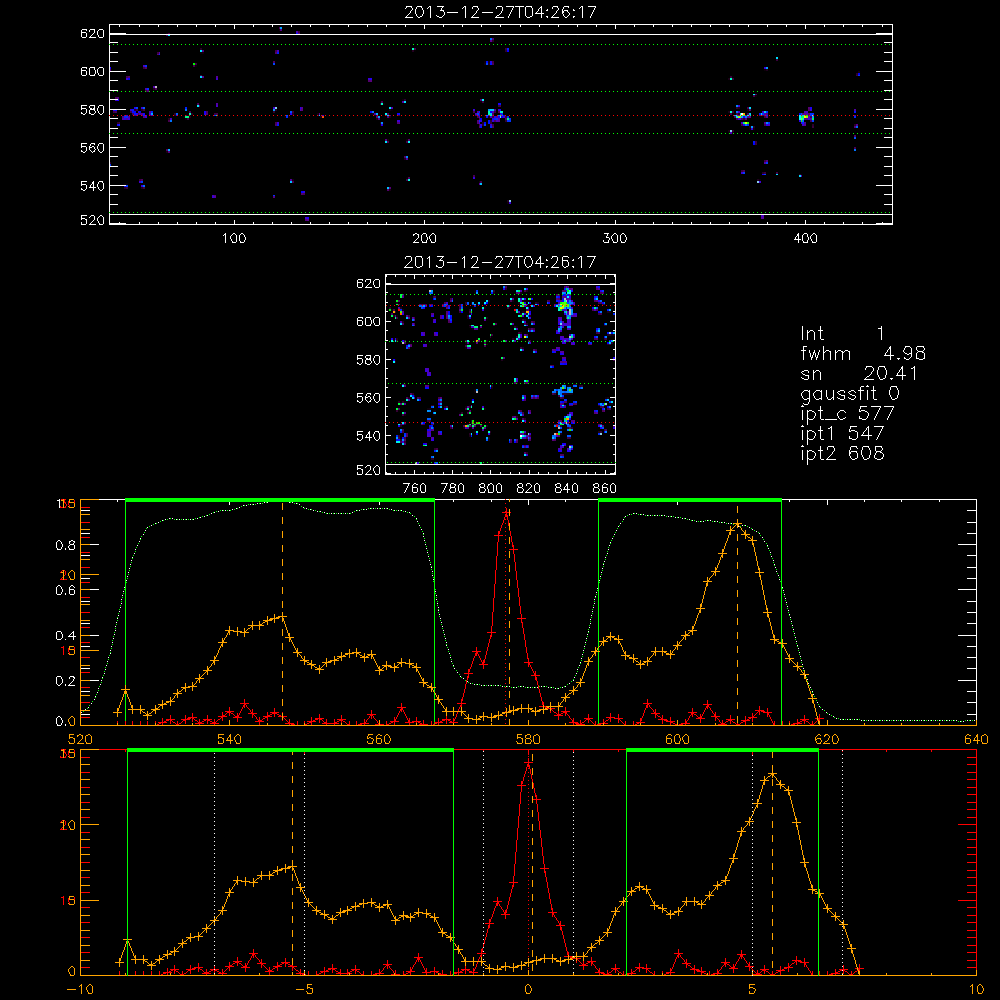This screenshot has height=1000, width=1000.
Task: Click the red peak apex in the bottom -10 to 10 plot
Action: coord(529,763)
